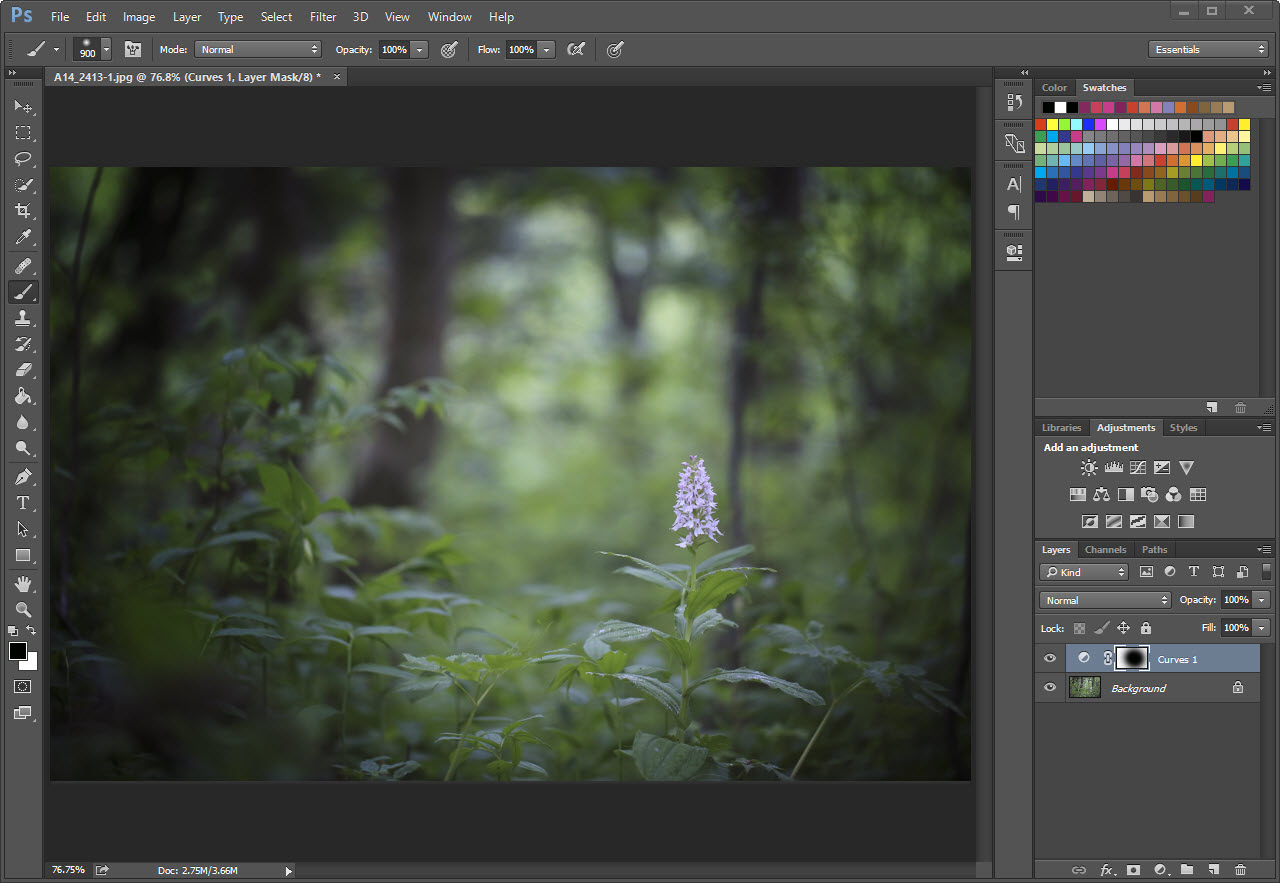This screenshot has width=1280, height=883.
Task: Add a Brightness/Contrast adjustment
Action: point(1089,468)
